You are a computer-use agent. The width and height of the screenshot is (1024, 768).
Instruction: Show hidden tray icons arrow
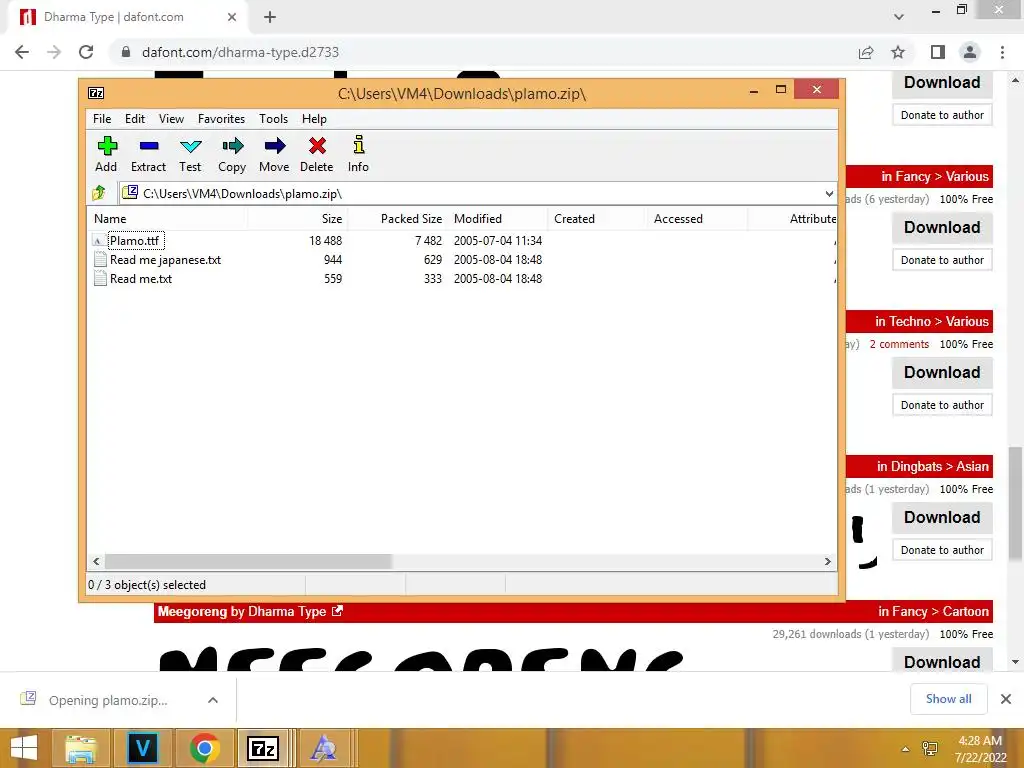tap(905, 748)
